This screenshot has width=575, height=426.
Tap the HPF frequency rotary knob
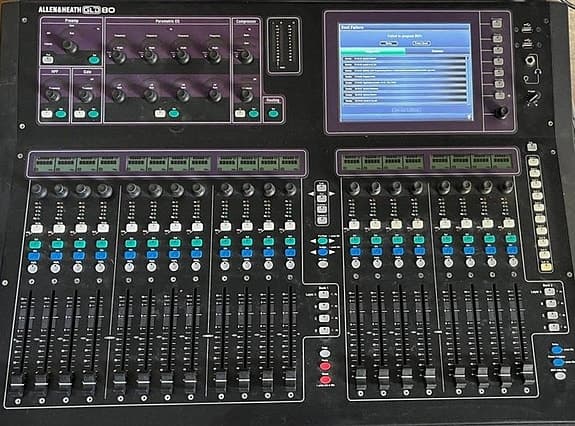pyautogui.click(x=53, y=95)
